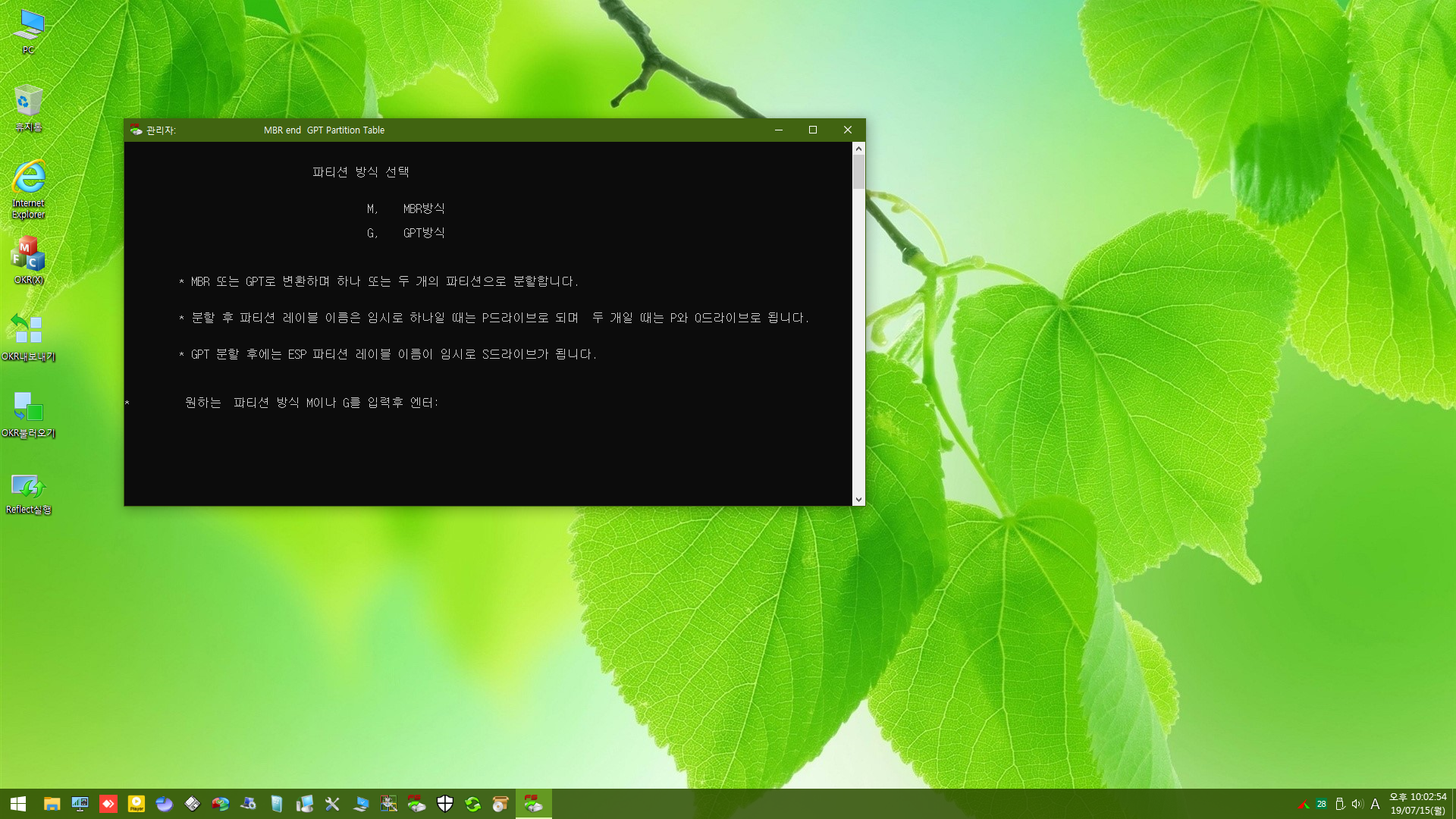Image resolution: width=1456 pixels, height=819 pixels.
Task: Click the console vertical scrollbar thumb
Action: pyautogui.click(x=858, y=172)
